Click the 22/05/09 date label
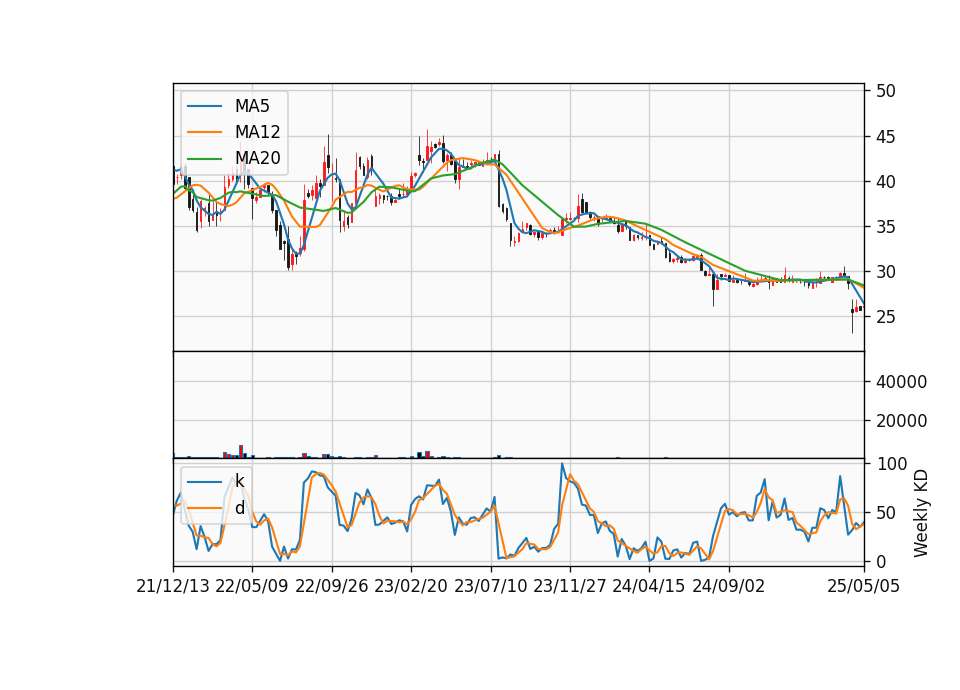 click(252, 586)
